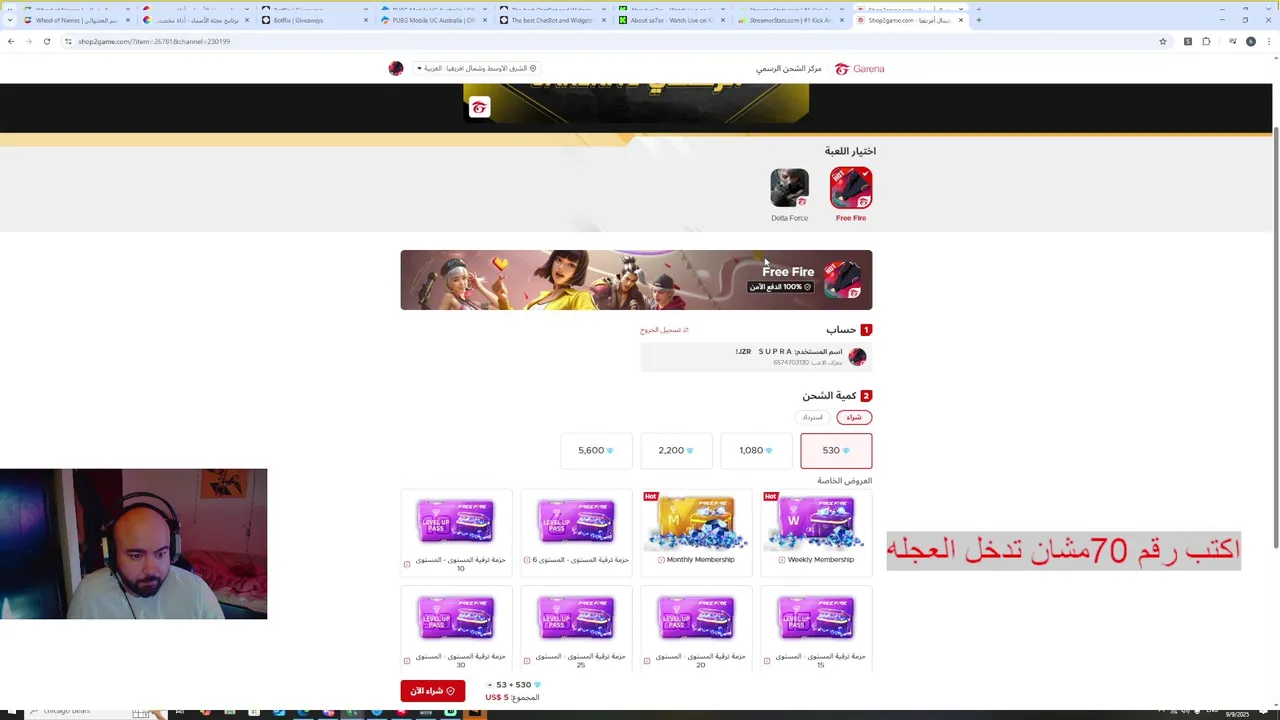Select the 530 diamonds option
The height and width of the screenshot is (720, 1280).
click(836, 451)
